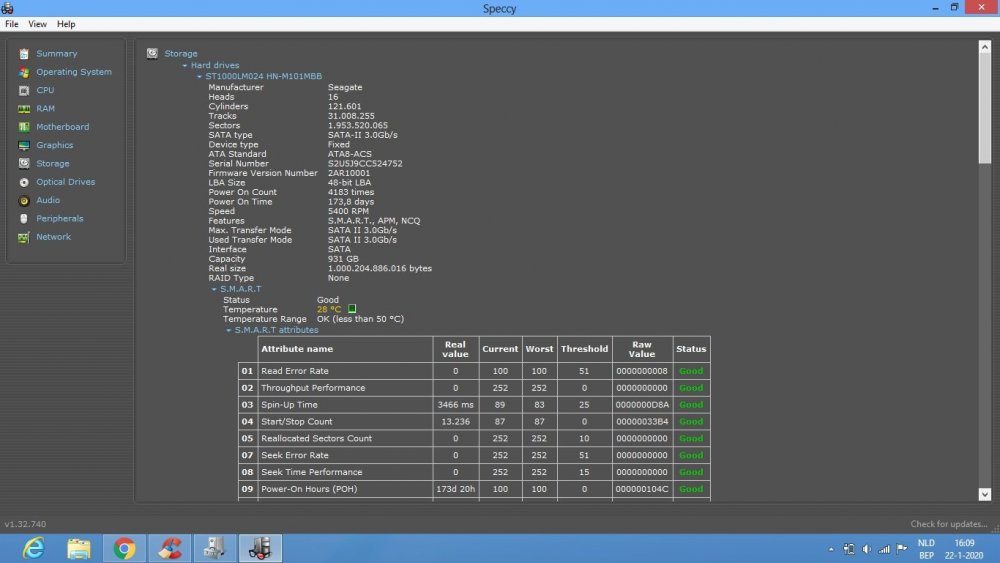
Task: Click the volume speaker tray icon
Action: point(866,549)
